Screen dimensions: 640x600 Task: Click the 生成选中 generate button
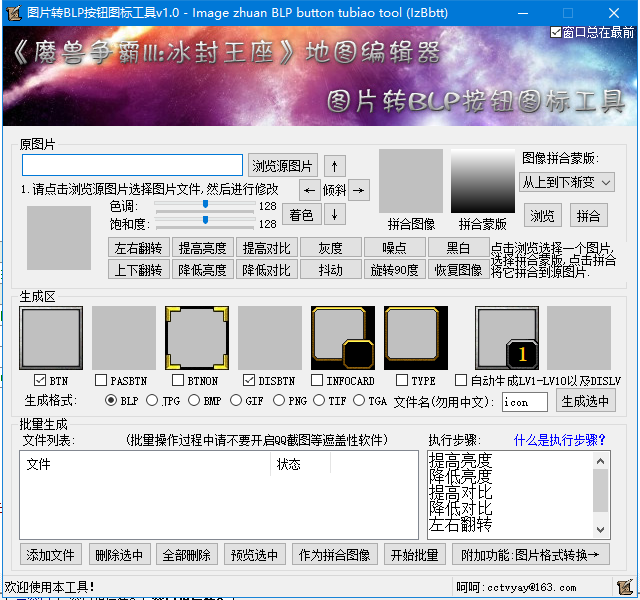[x=586, y=400]
